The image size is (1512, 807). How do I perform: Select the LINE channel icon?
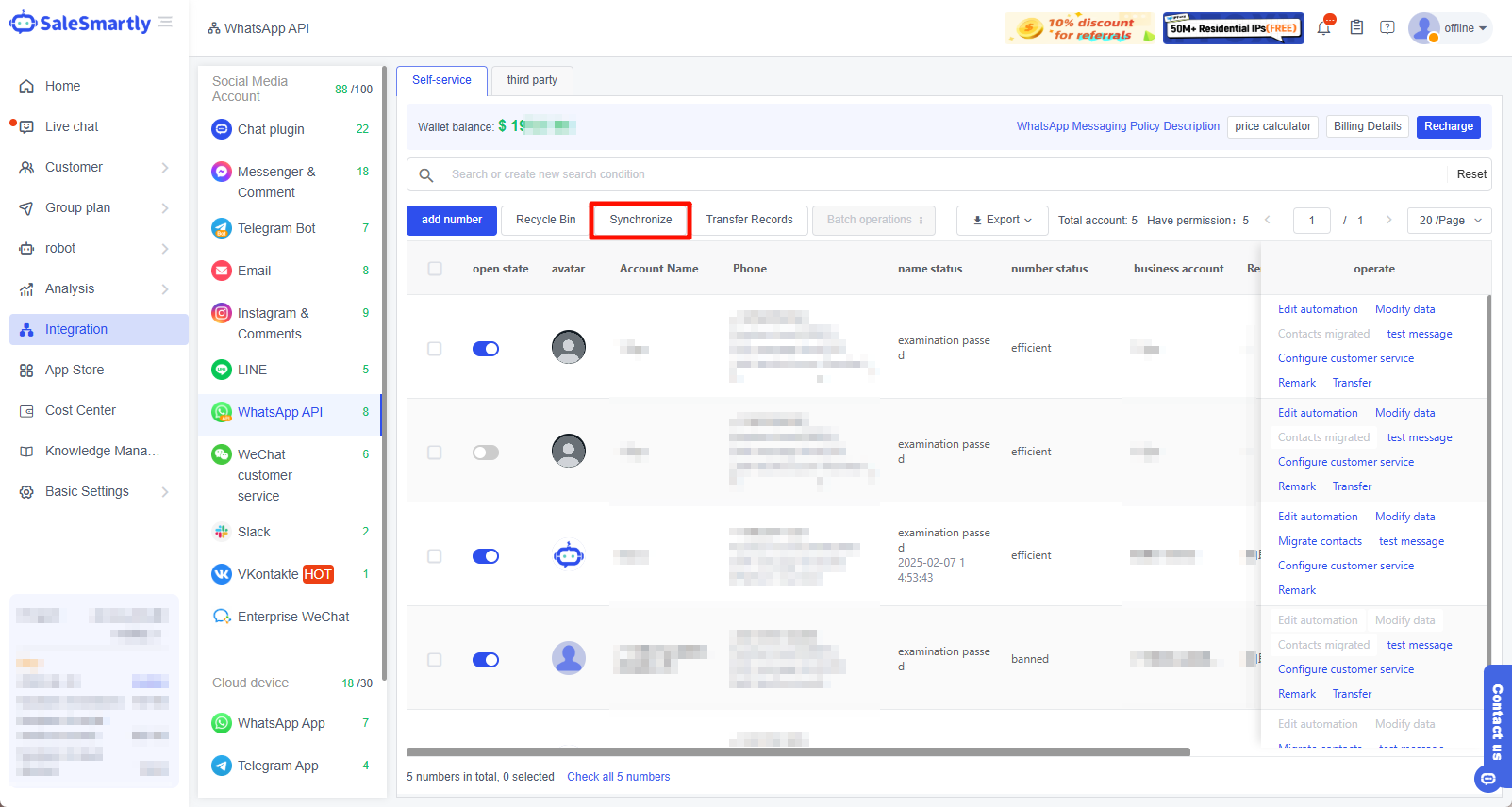pos(222,370)
